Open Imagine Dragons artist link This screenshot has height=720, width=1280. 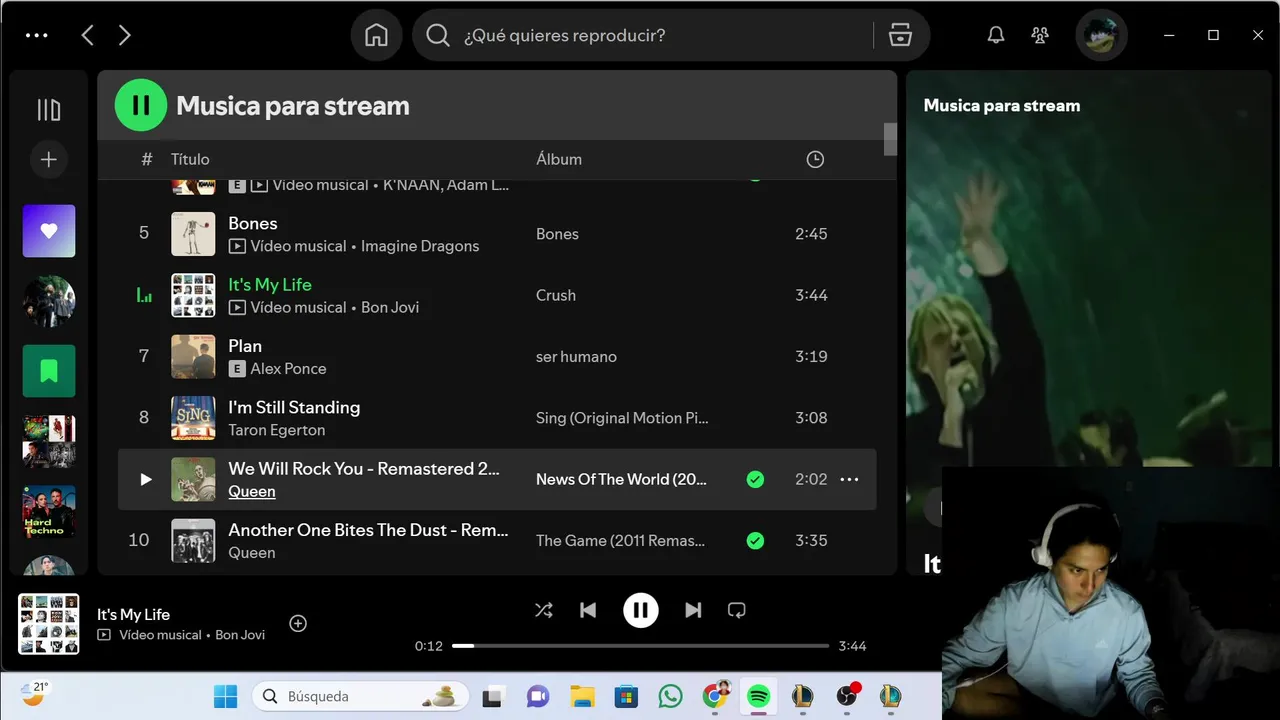(420, 246)
